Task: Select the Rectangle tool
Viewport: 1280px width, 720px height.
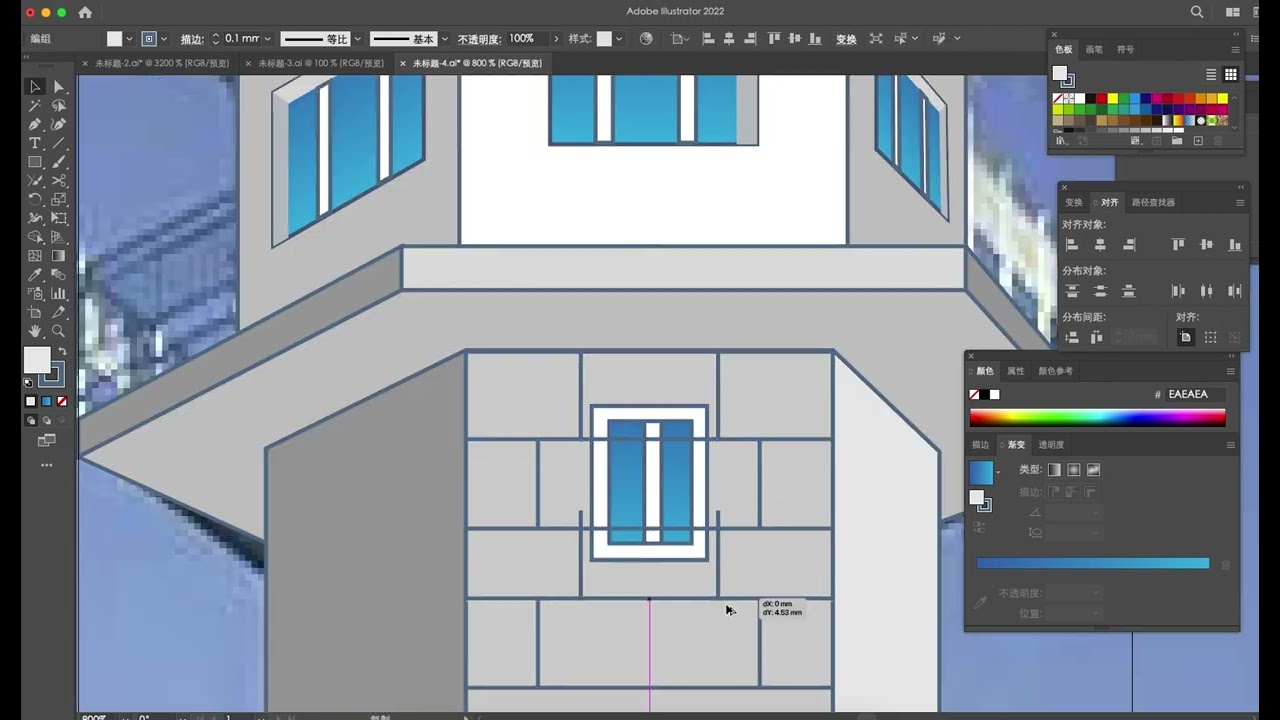Action: pyautogui.click(x=35, y=162)
